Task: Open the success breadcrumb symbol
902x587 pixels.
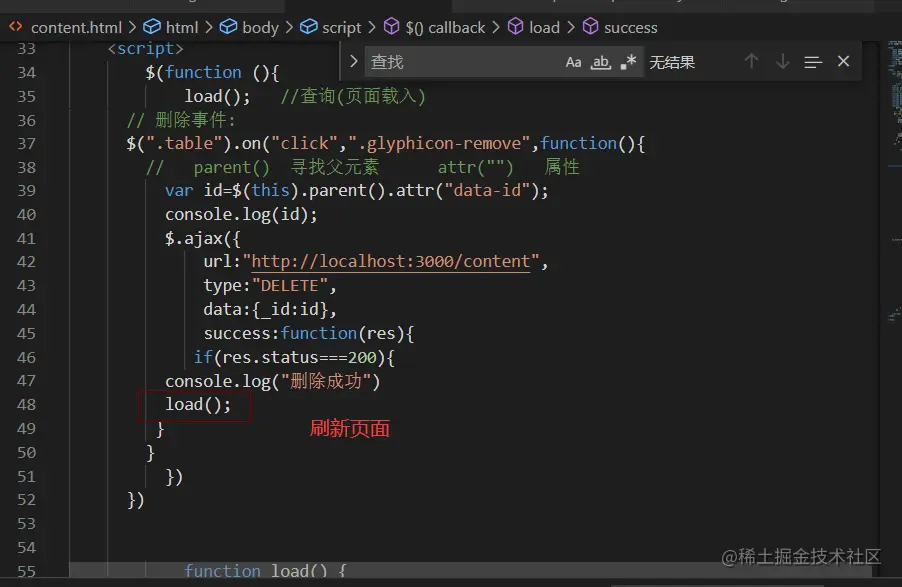Action: pos(630,27)
